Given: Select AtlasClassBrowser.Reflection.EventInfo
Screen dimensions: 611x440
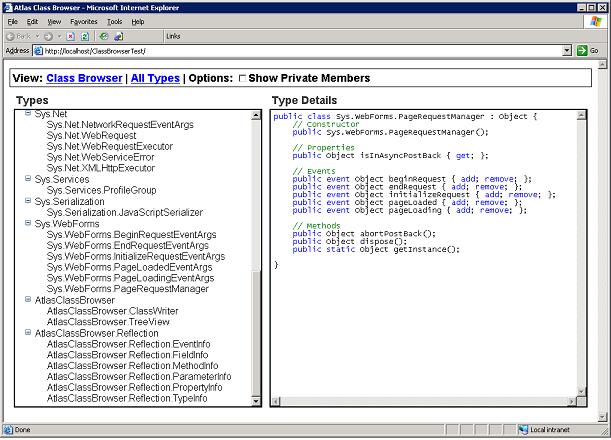Looking at the screenshot, I should point(129,344).
